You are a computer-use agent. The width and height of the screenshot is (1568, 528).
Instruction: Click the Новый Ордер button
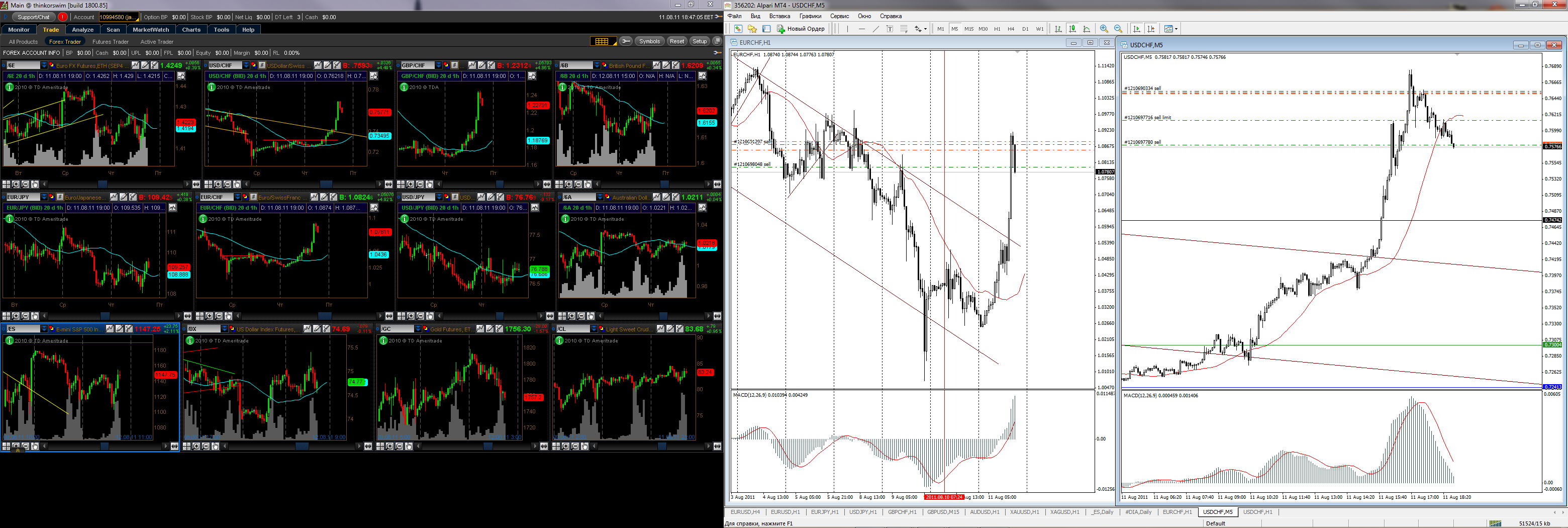pos(801,29)
